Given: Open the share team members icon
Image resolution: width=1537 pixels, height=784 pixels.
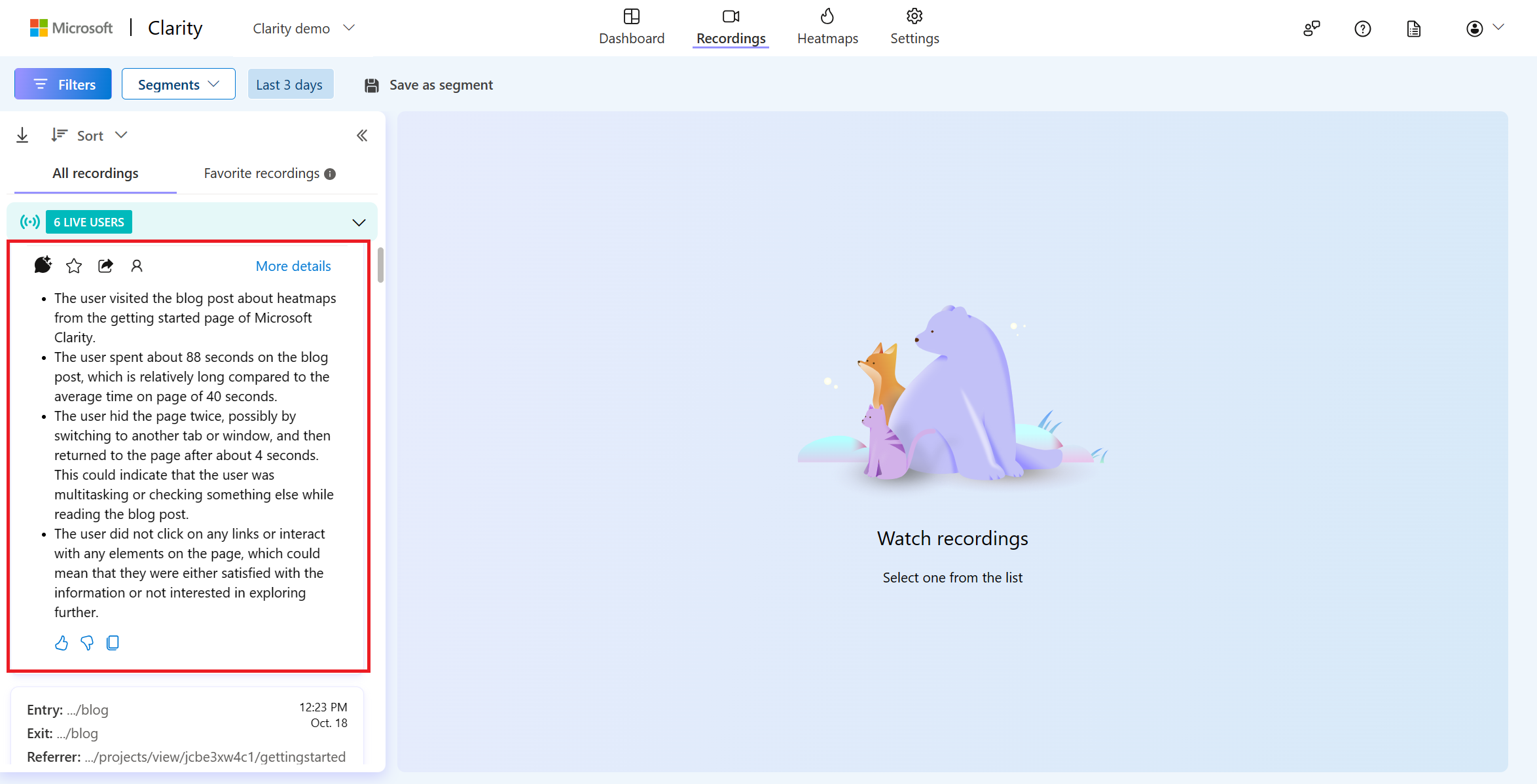Looking at the screenshot, I should (x=1312, y=29).
